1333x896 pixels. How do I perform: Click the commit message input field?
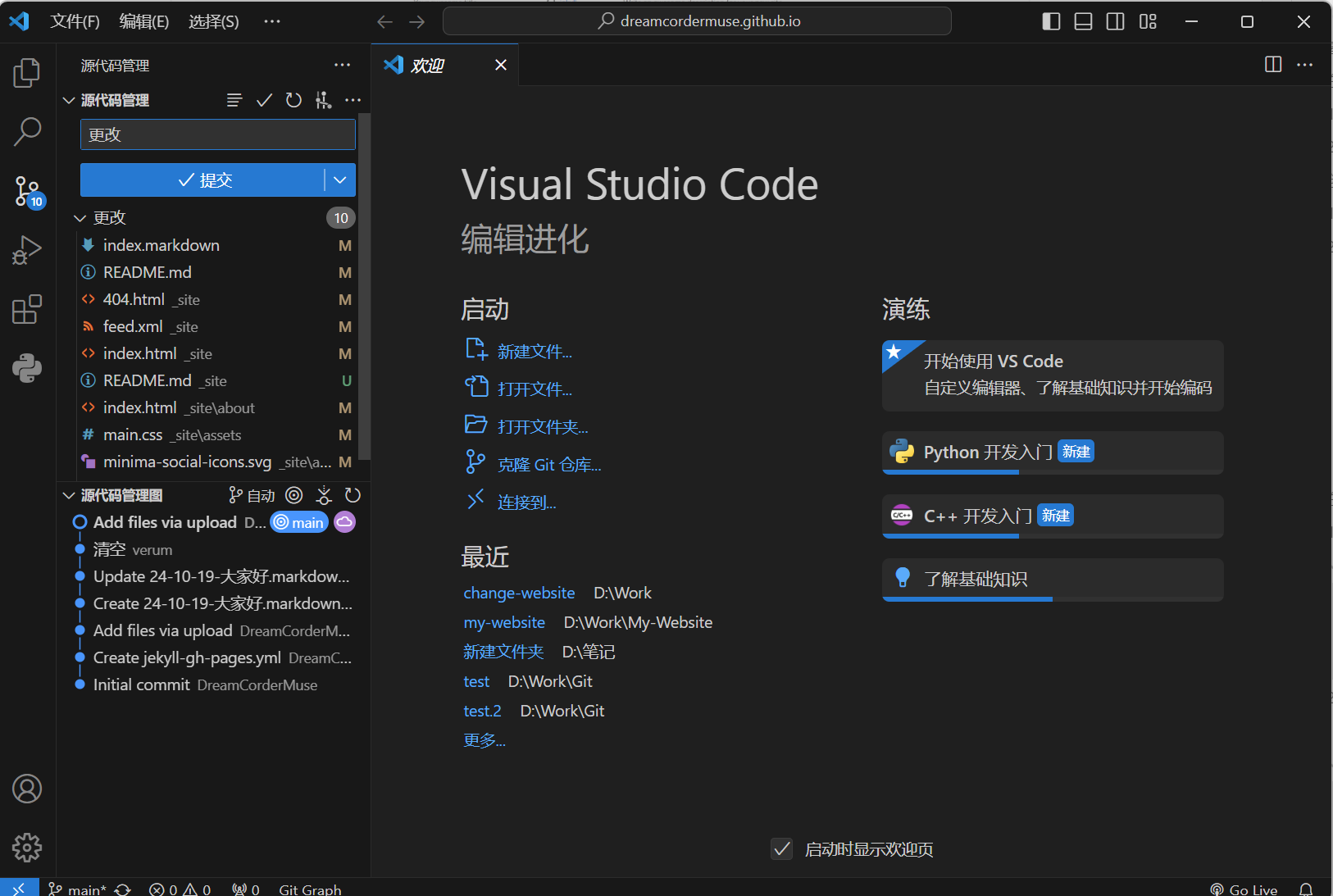[x=217, y=134]
